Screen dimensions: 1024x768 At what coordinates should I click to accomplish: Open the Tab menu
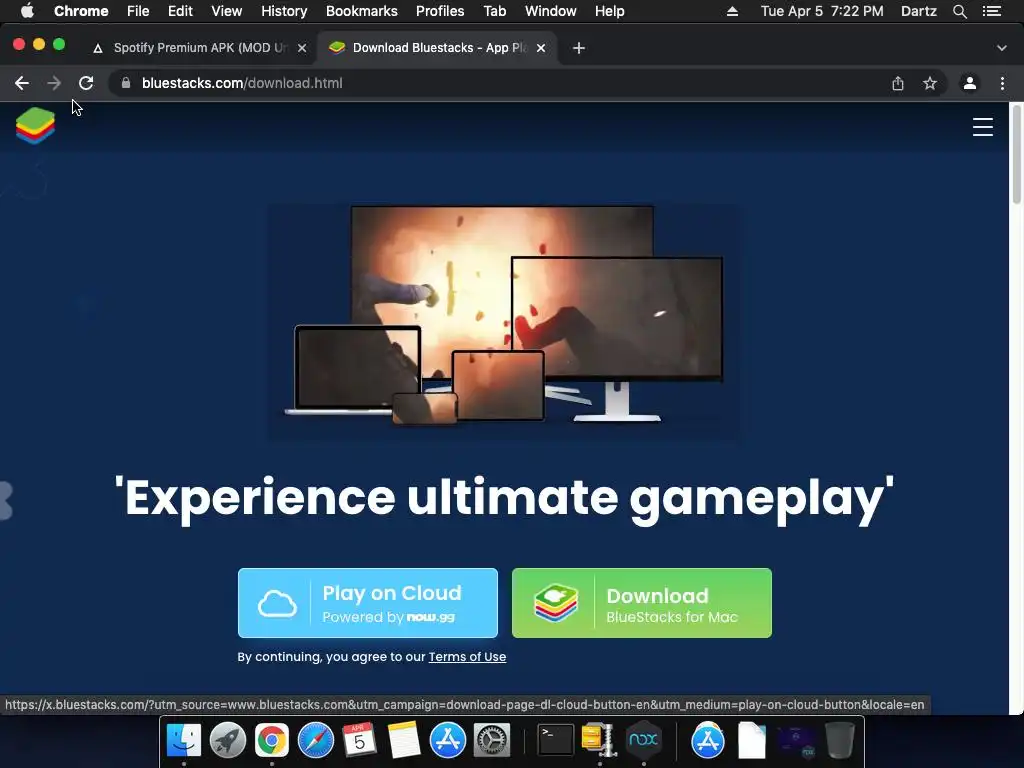coord(494,11)
